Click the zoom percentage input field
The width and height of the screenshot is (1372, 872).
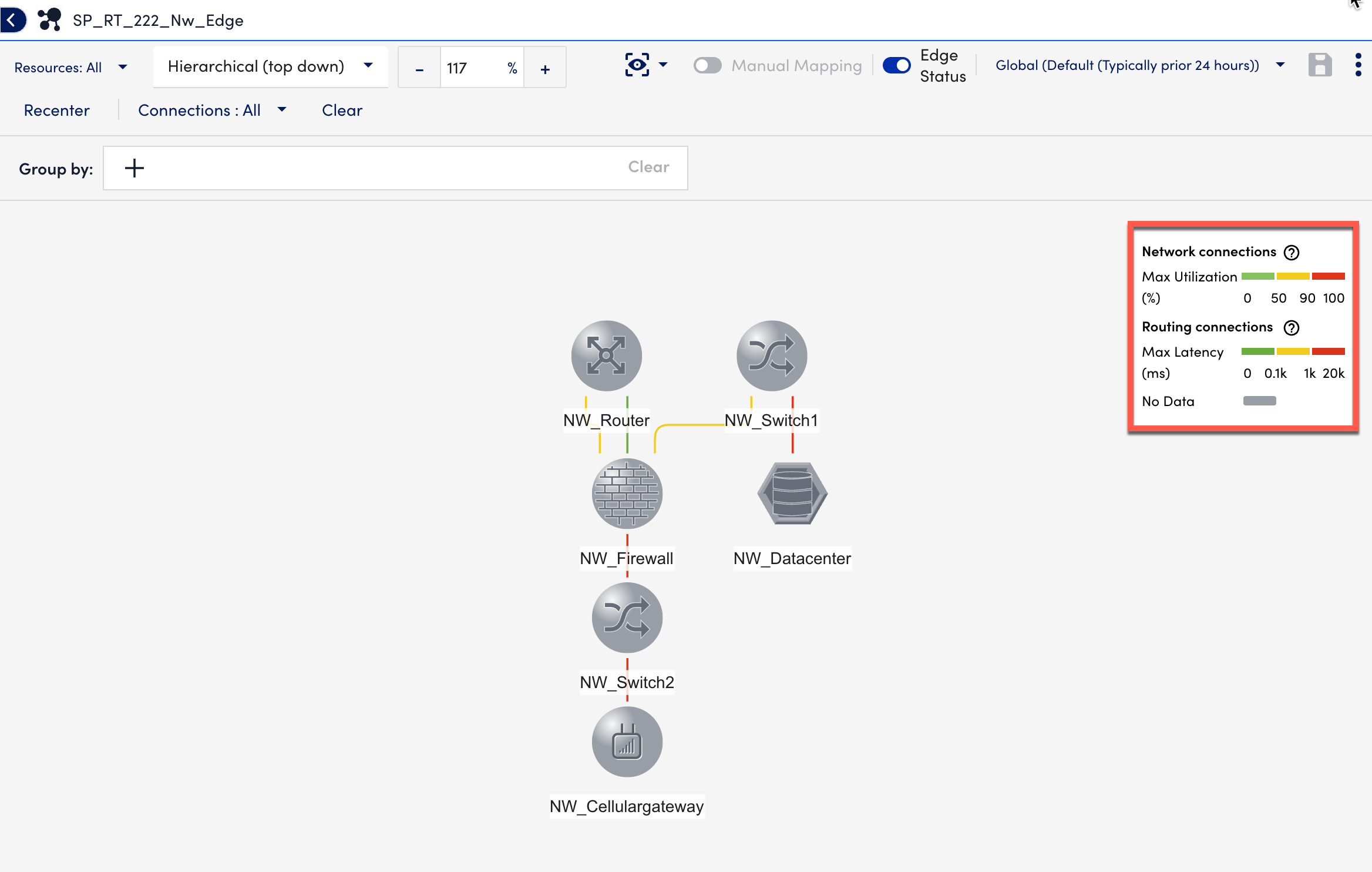[x=482, y=68]
